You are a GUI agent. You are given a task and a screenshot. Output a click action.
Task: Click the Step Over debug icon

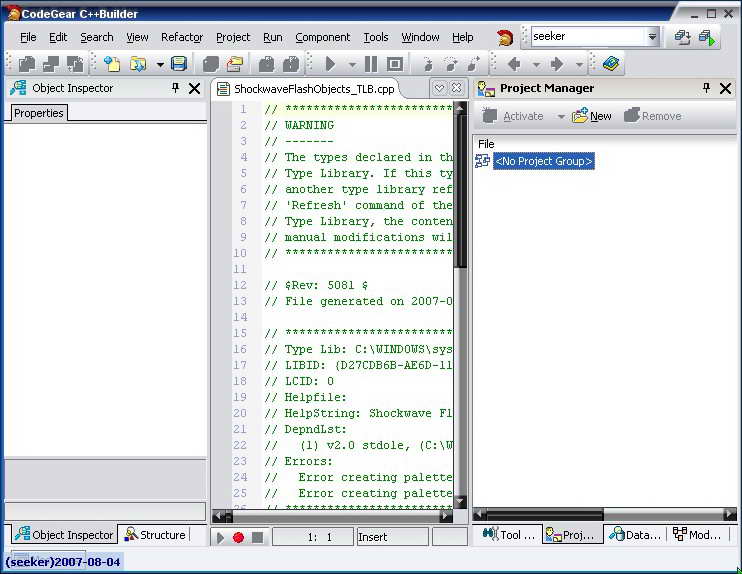450,64
